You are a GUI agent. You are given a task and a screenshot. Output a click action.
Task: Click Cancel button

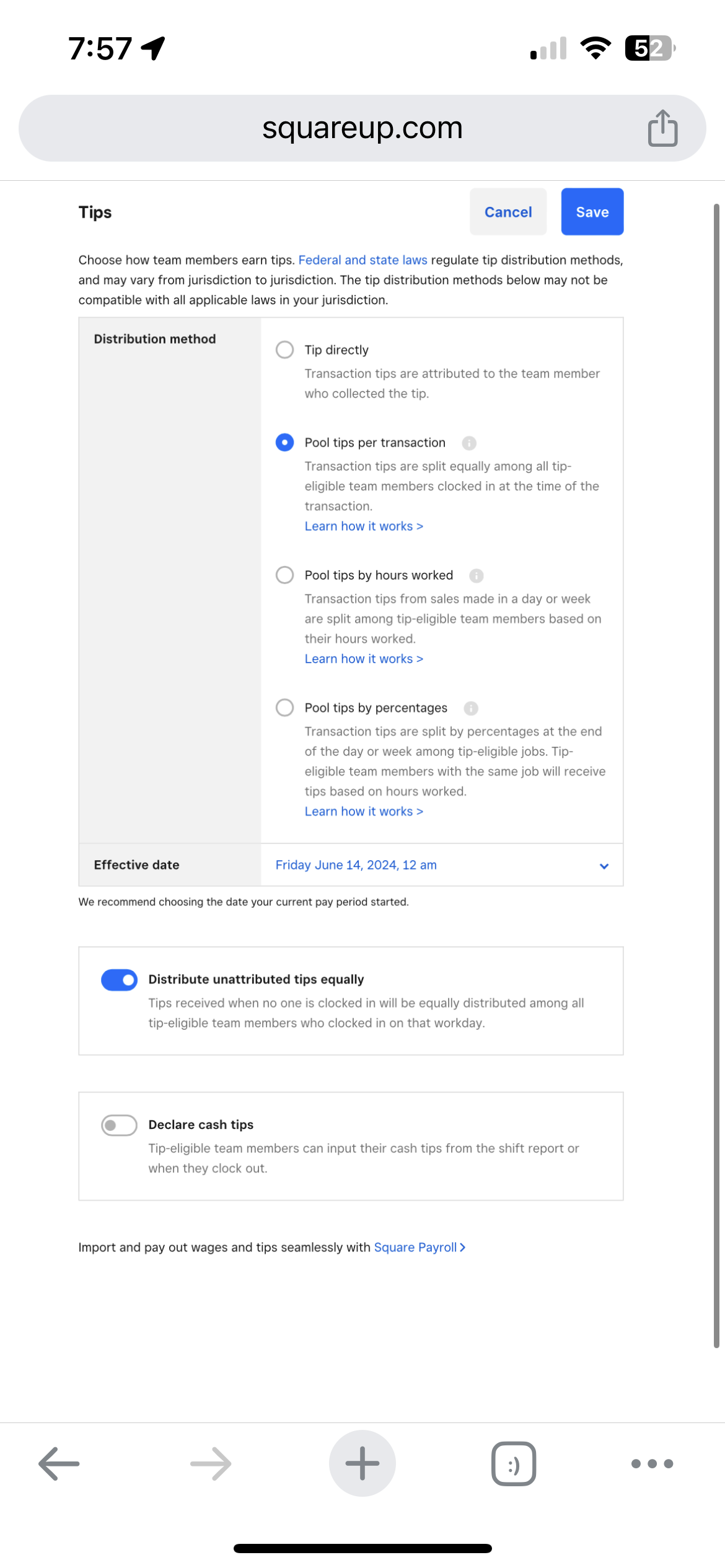click(508, 212)
